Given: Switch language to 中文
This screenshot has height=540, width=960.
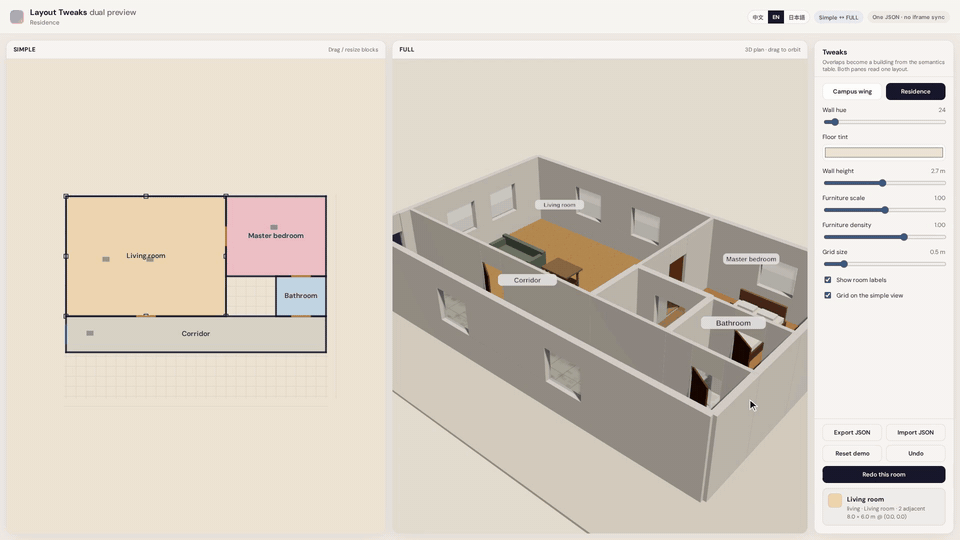Looking at the screenshot, I should click(758, 17).
